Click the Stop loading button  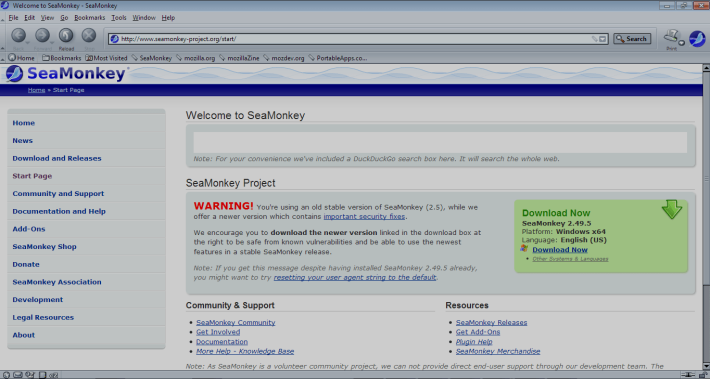coord(89,35)
